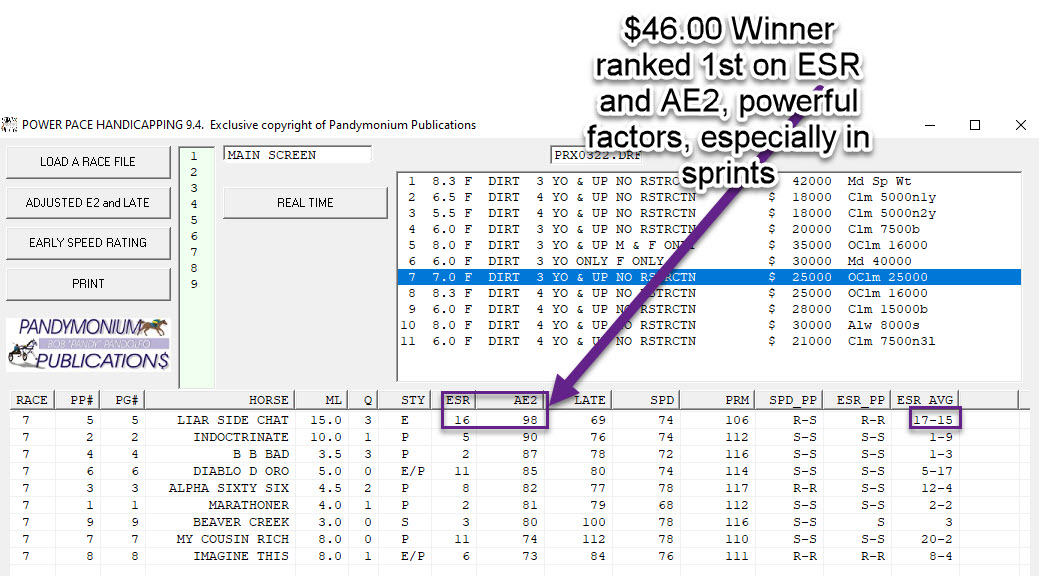
Task: Select race 1 Md Sp Wt row
Action: (x=709, y=181)
